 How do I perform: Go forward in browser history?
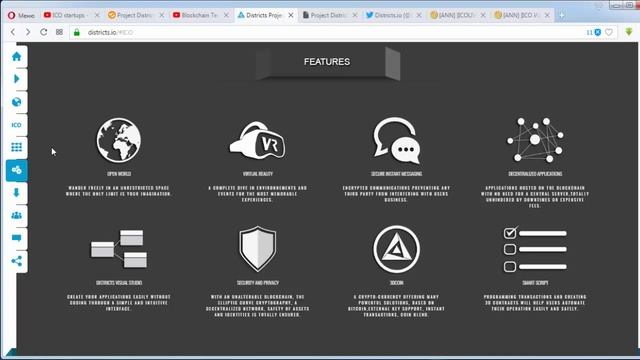pos(28,32)
